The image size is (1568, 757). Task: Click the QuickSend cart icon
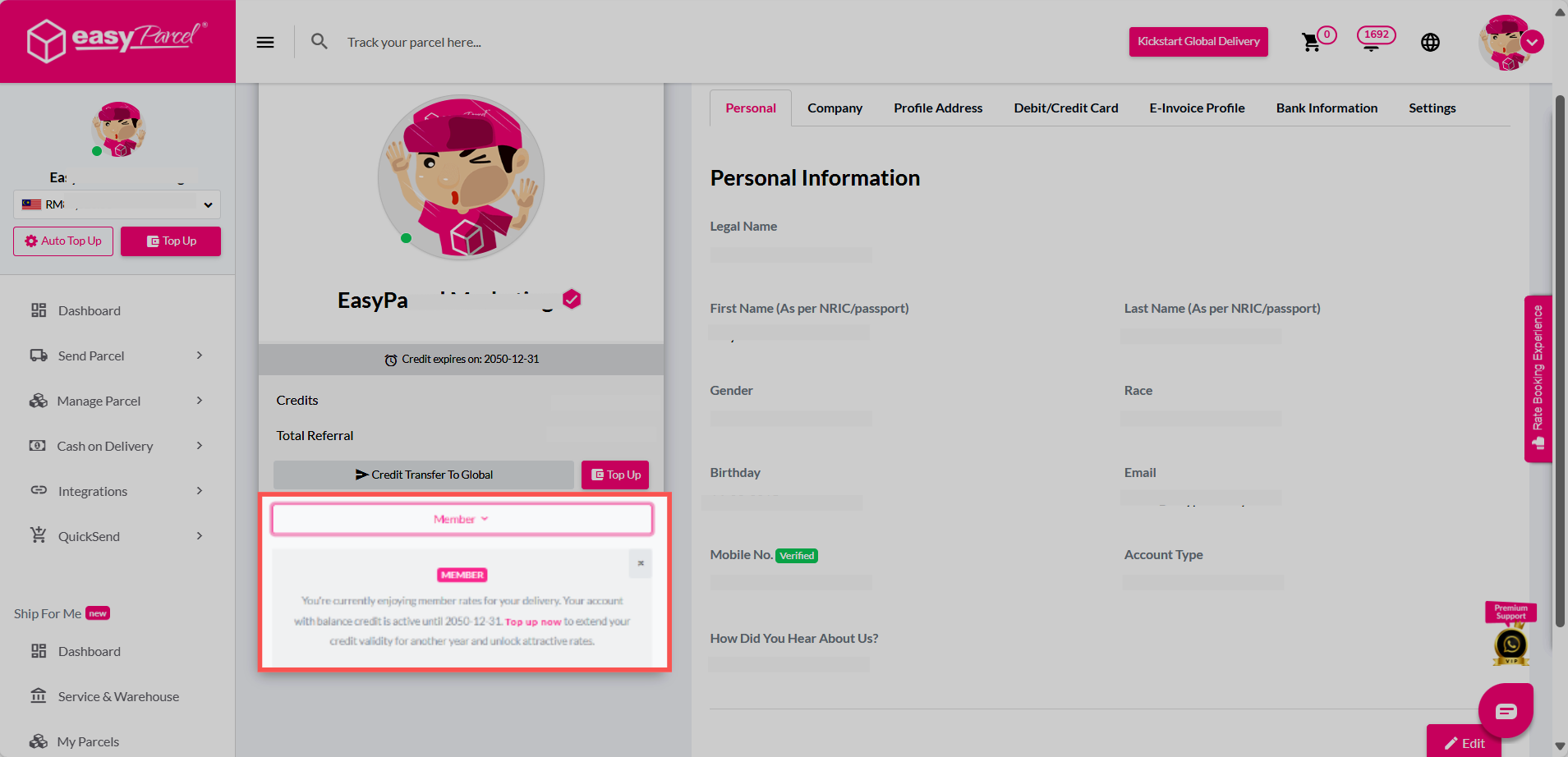tap(39, 534)
